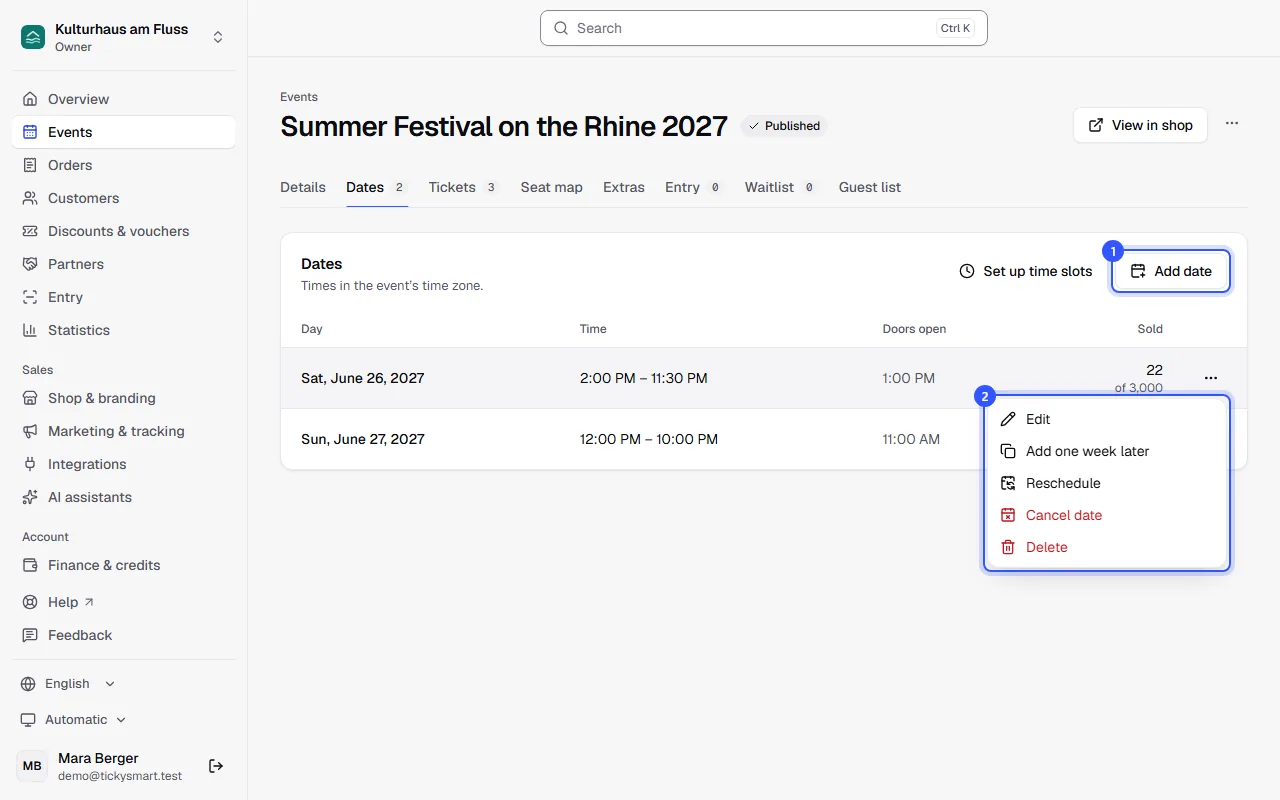Screen dimensions: 1280x800
Task: Click the log out icon beside Mara Berger
Action: pos(216,766)
